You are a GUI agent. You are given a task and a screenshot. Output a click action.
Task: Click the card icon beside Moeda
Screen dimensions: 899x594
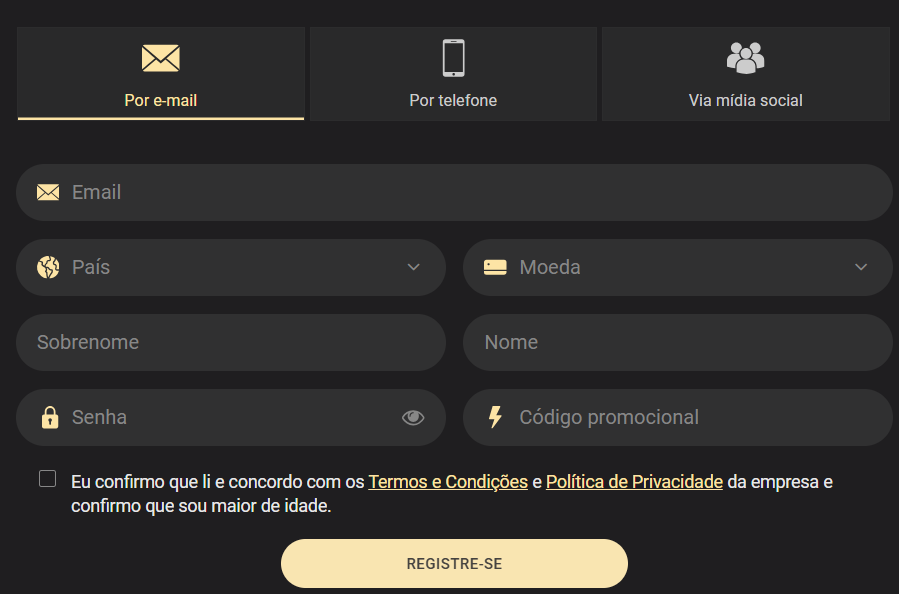495,267
